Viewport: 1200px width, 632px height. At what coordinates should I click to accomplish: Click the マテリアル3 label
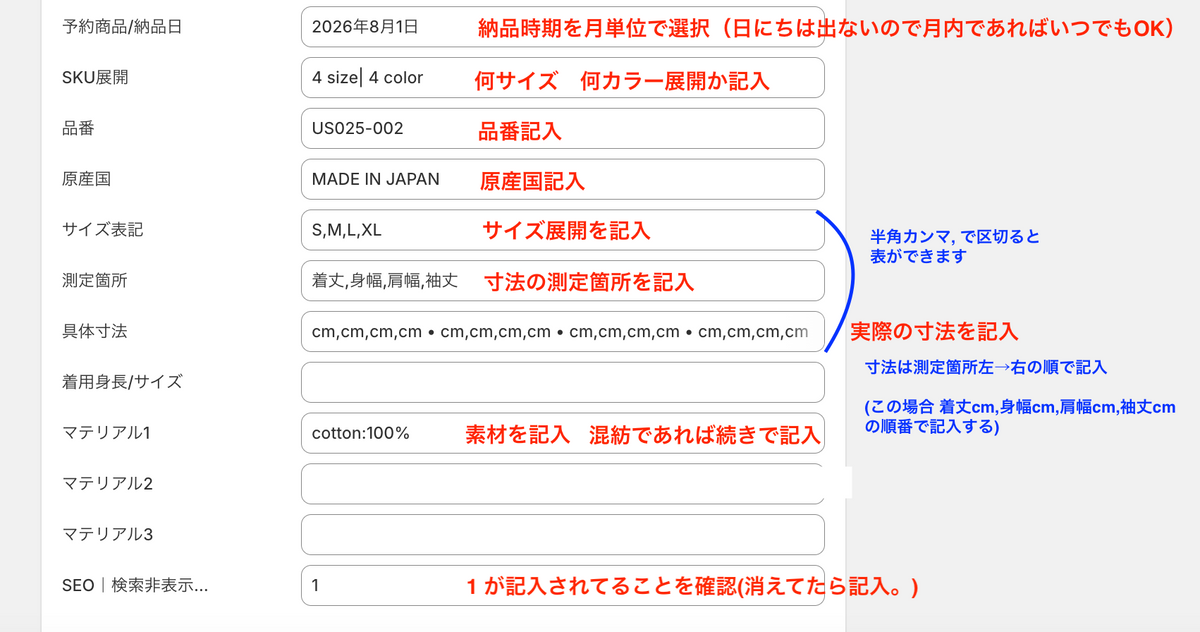coord(107,534)
